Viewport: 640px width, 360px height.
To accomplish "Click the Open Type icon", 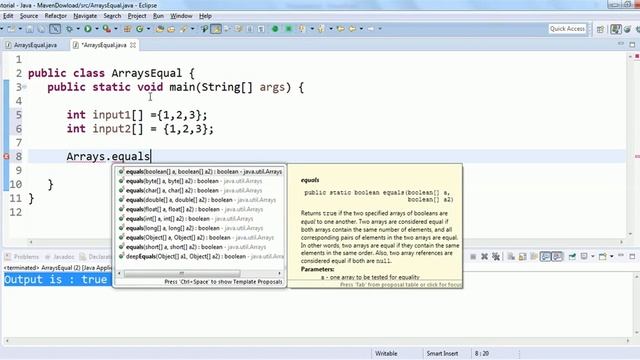I will pyautogui.click(x=160, y=29).
